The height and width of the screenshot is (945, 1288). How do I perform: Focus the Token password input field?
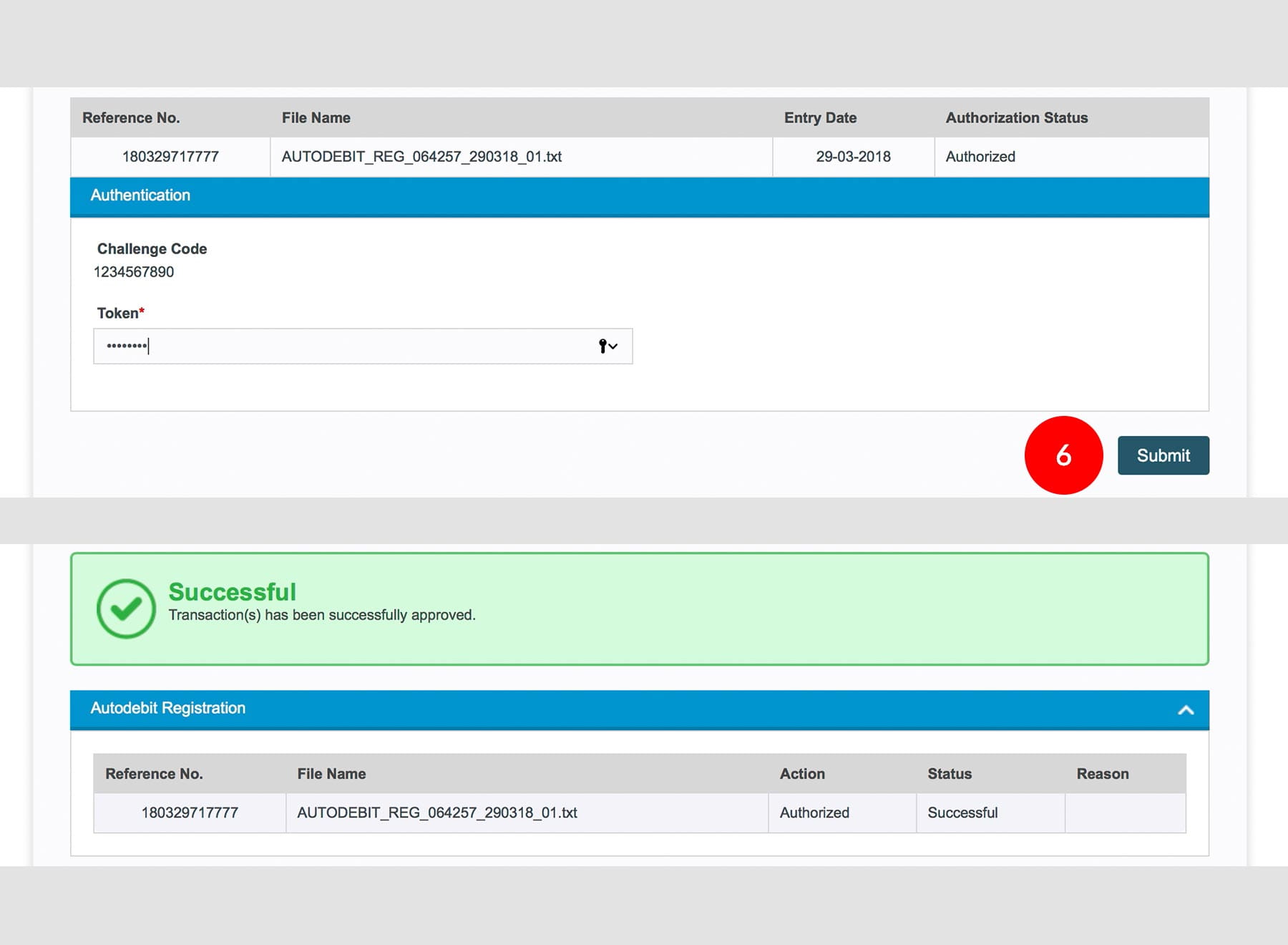tap(343, 346)
